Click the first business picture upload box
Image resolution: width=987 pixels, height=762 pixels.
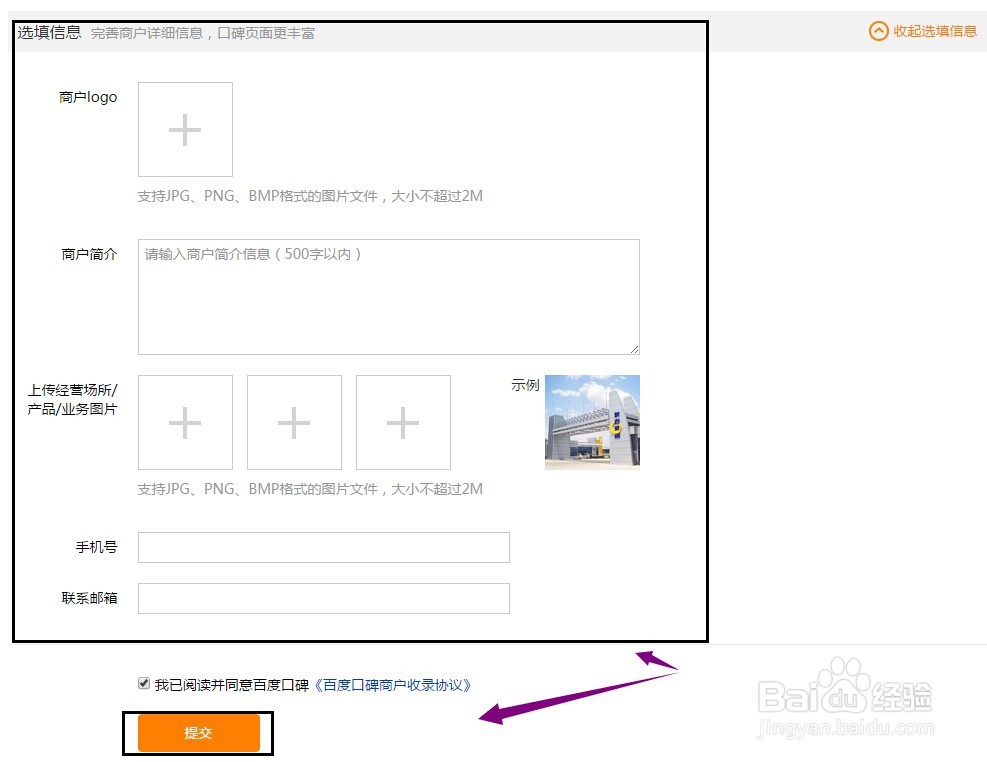tap(185, 422)
